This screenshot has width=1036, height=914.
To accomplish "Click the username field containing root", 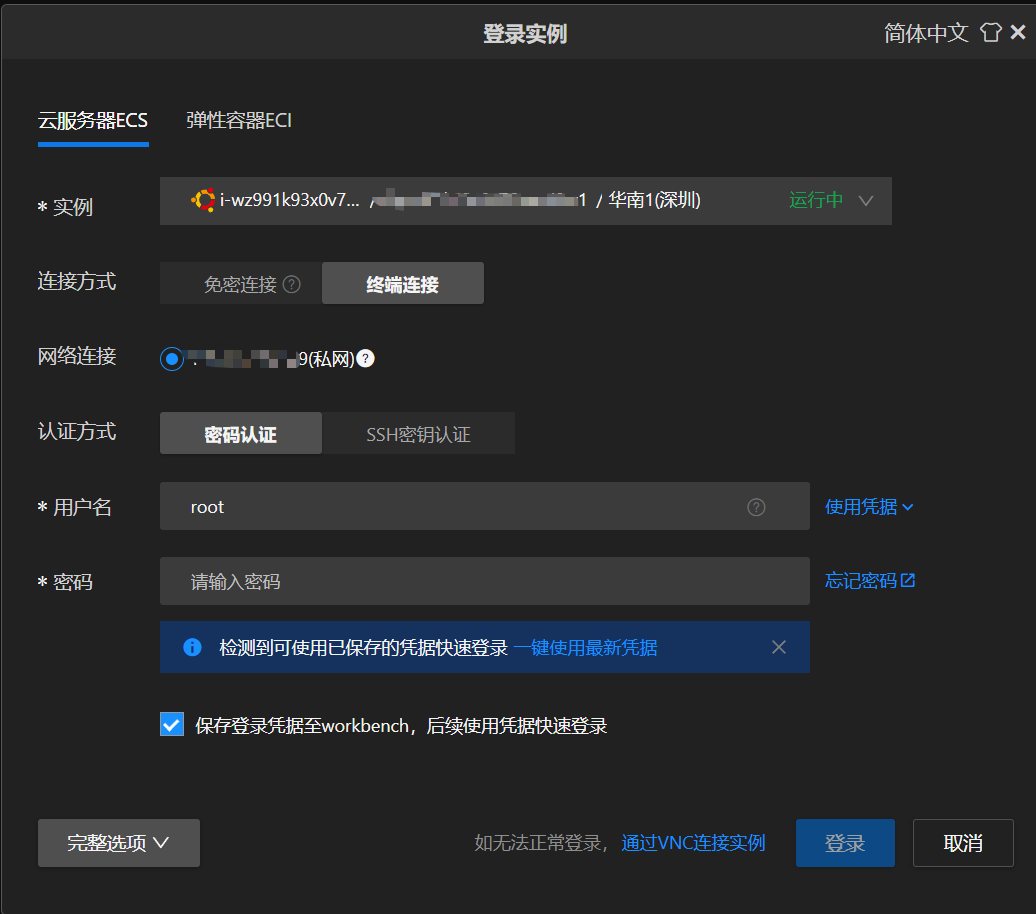I will point(484,506).
